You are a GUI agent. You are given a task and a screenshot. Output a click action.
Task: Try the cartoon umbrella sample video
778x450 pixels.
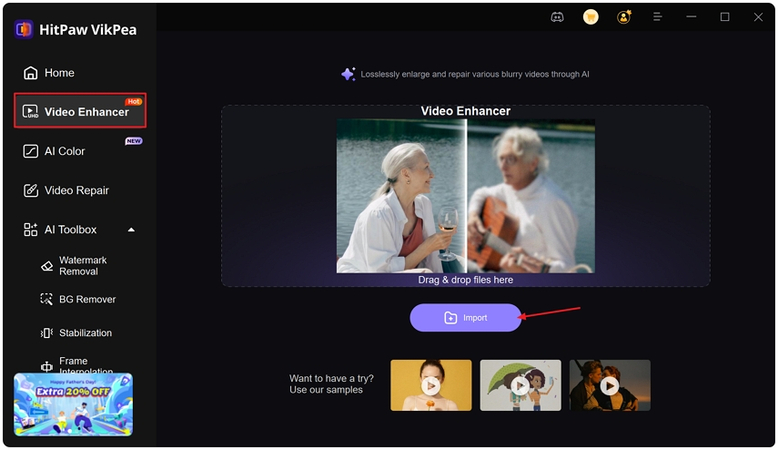[x=520, y=385]
